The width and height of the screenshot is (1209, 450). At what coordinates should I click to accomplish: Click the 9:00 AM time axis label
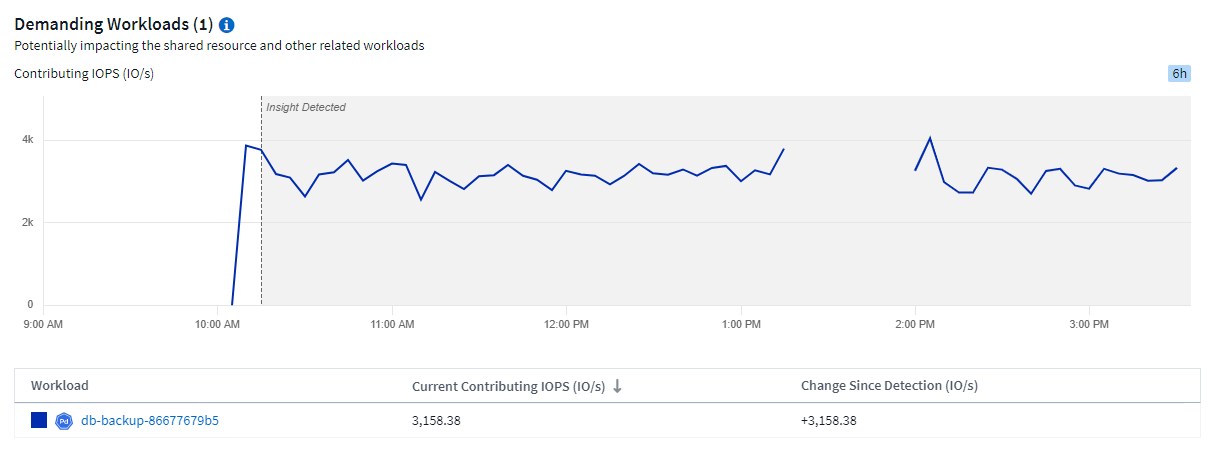(42, 325)
